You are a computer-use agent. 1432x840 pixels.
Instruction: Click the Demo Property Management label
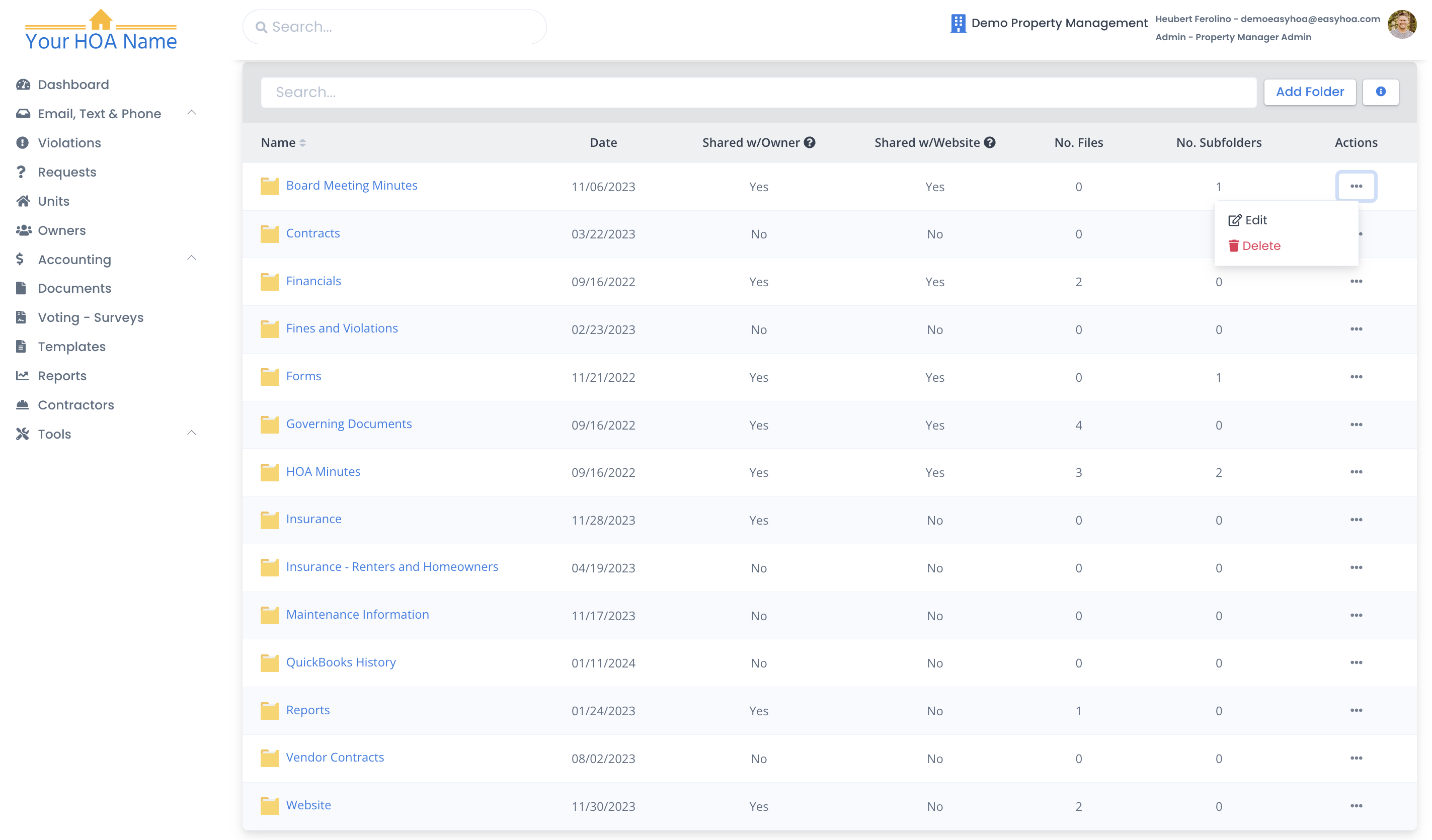[x=1059, y=23]
